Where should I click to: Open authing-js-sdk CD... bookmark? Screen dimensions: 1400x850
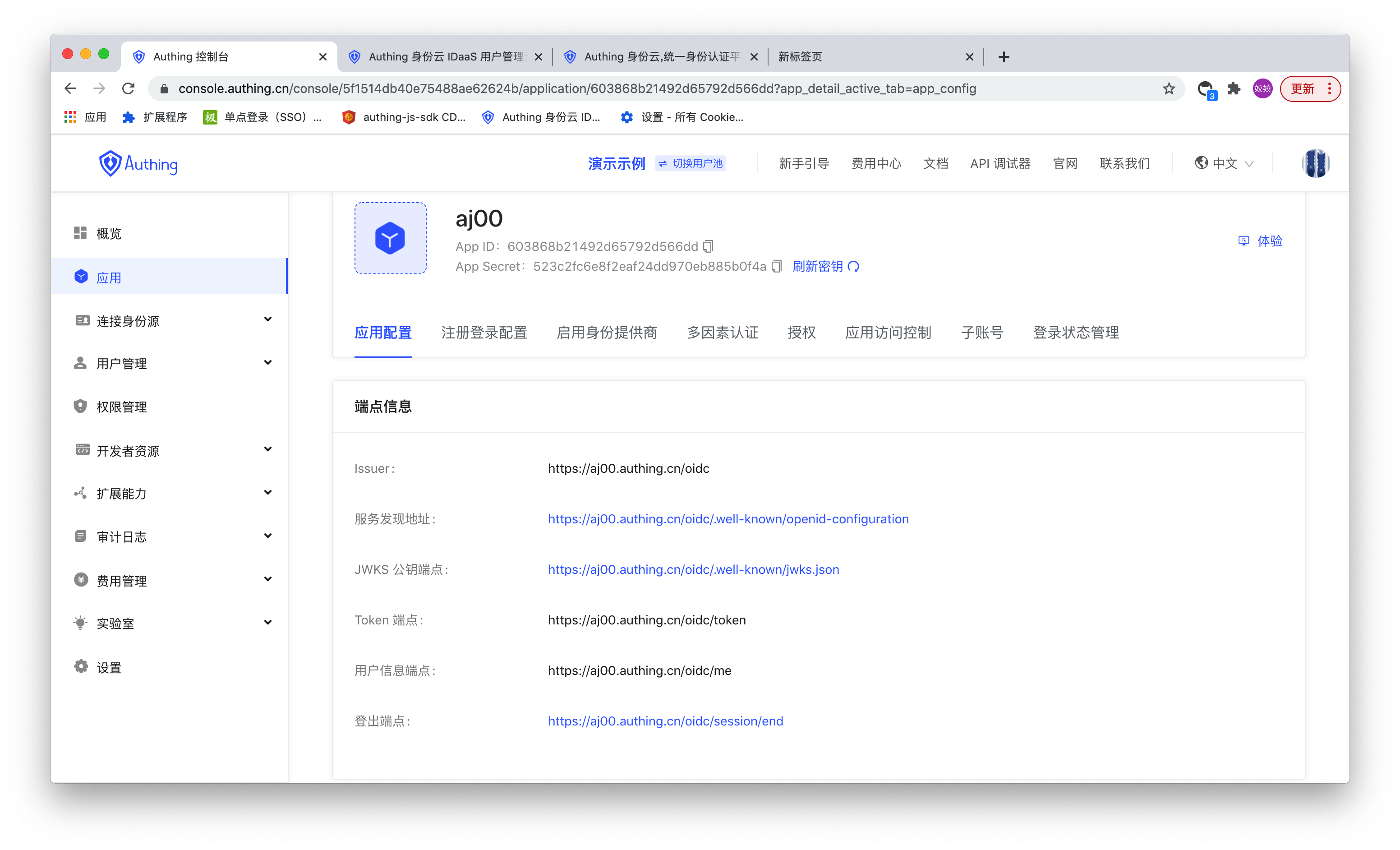(404, 117)
